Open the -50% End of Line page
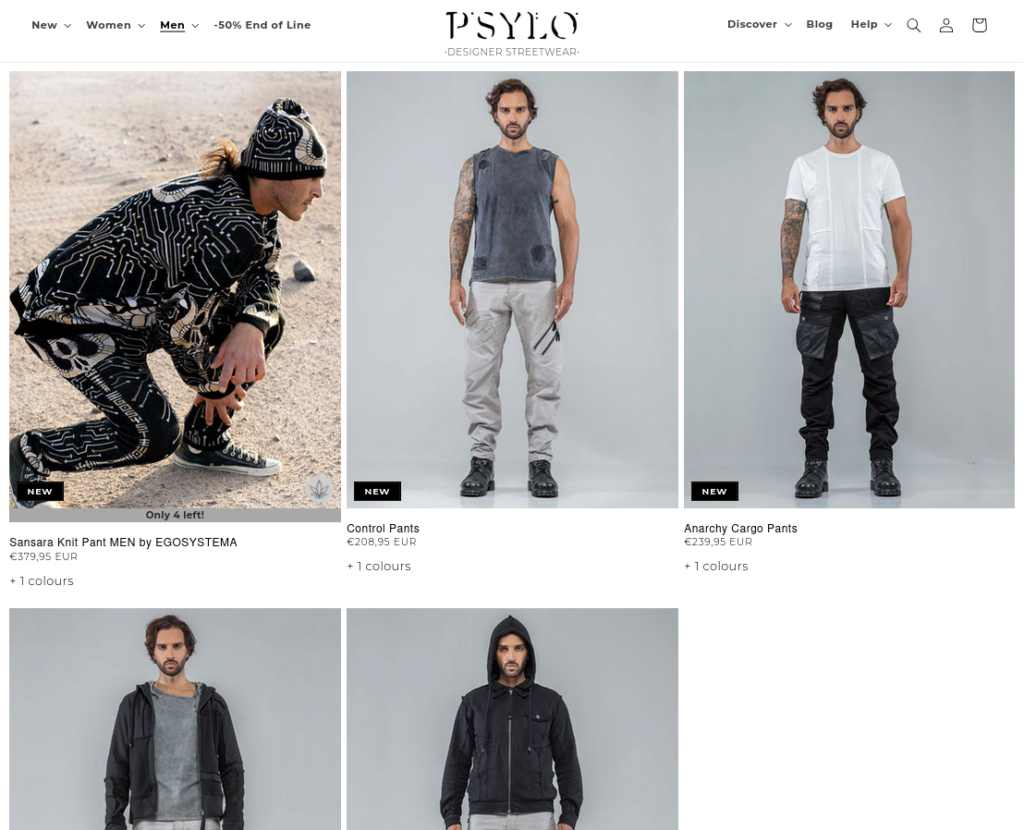 (x=262, y=25)
